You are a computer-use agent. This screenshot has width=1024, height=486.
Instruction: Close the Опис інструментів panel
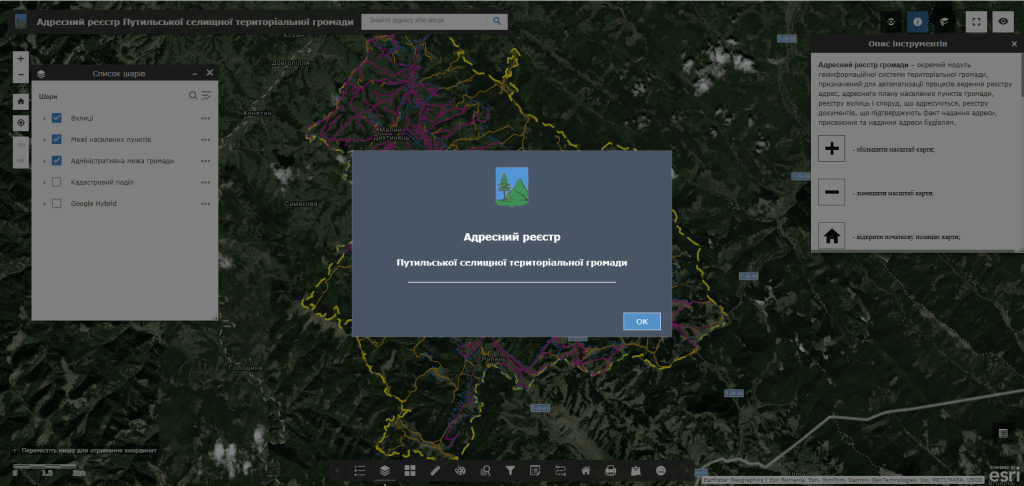[1014, 44]
